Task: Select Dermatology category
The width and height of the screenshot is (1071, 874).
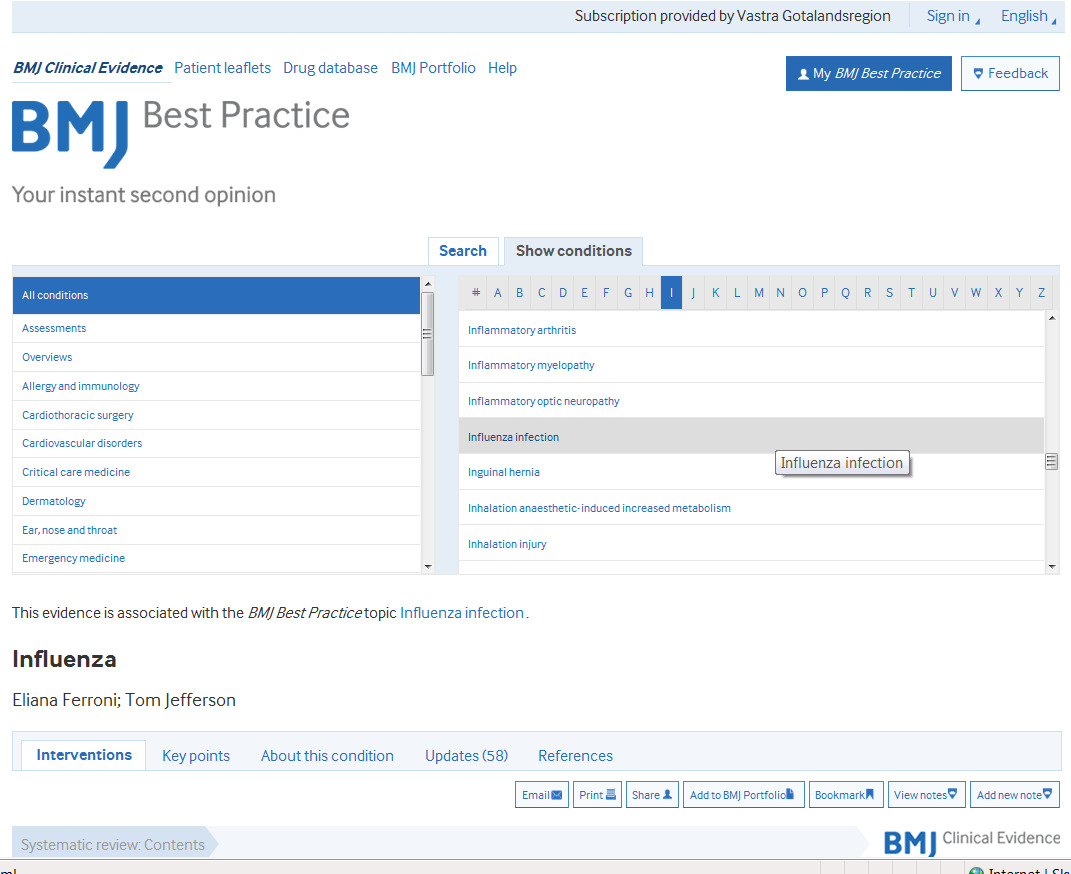Action: pos(217,501)
